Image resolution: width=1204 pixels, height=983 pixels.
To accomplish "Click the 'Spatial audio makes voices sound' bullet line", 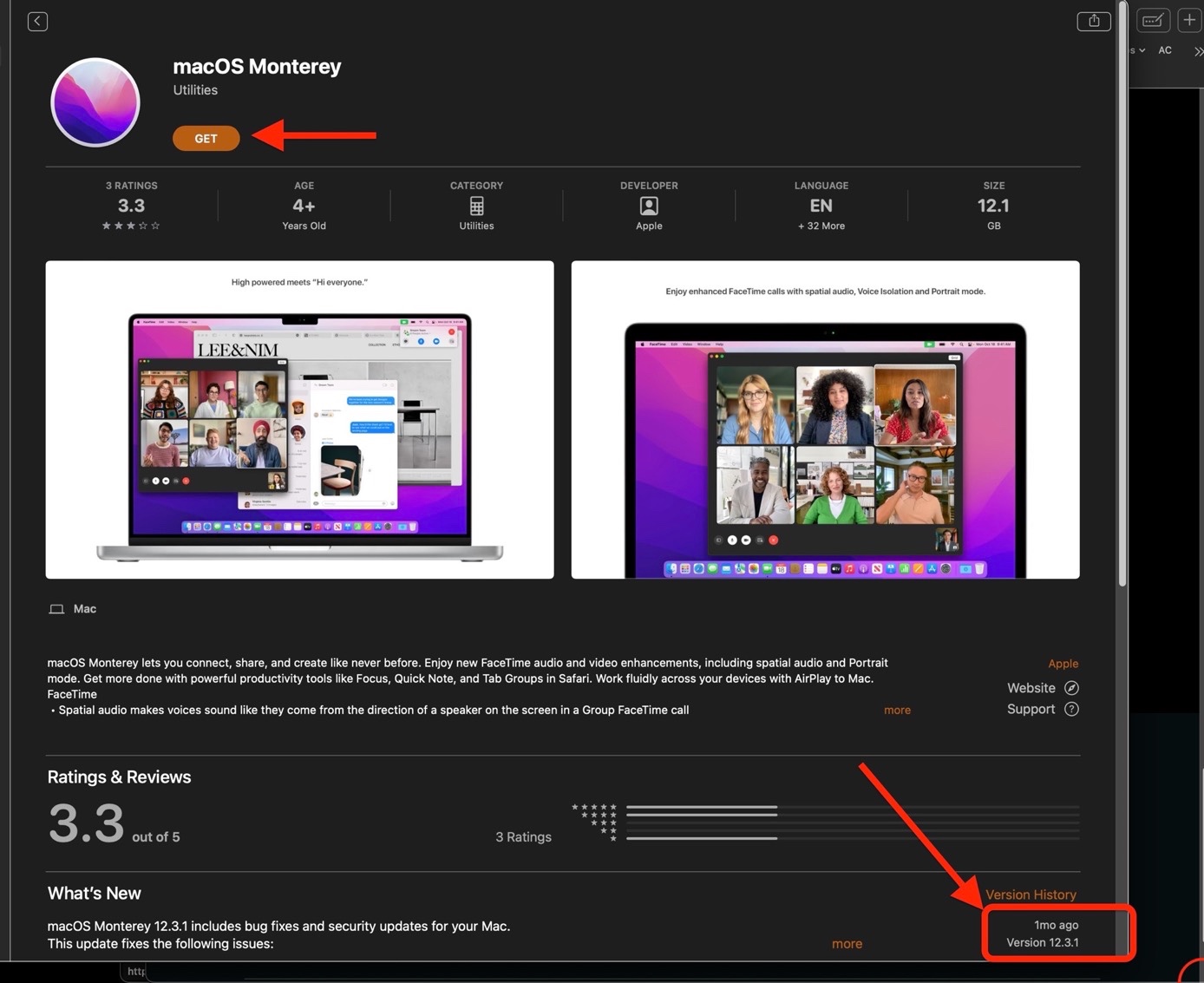I will pos(370,711).
